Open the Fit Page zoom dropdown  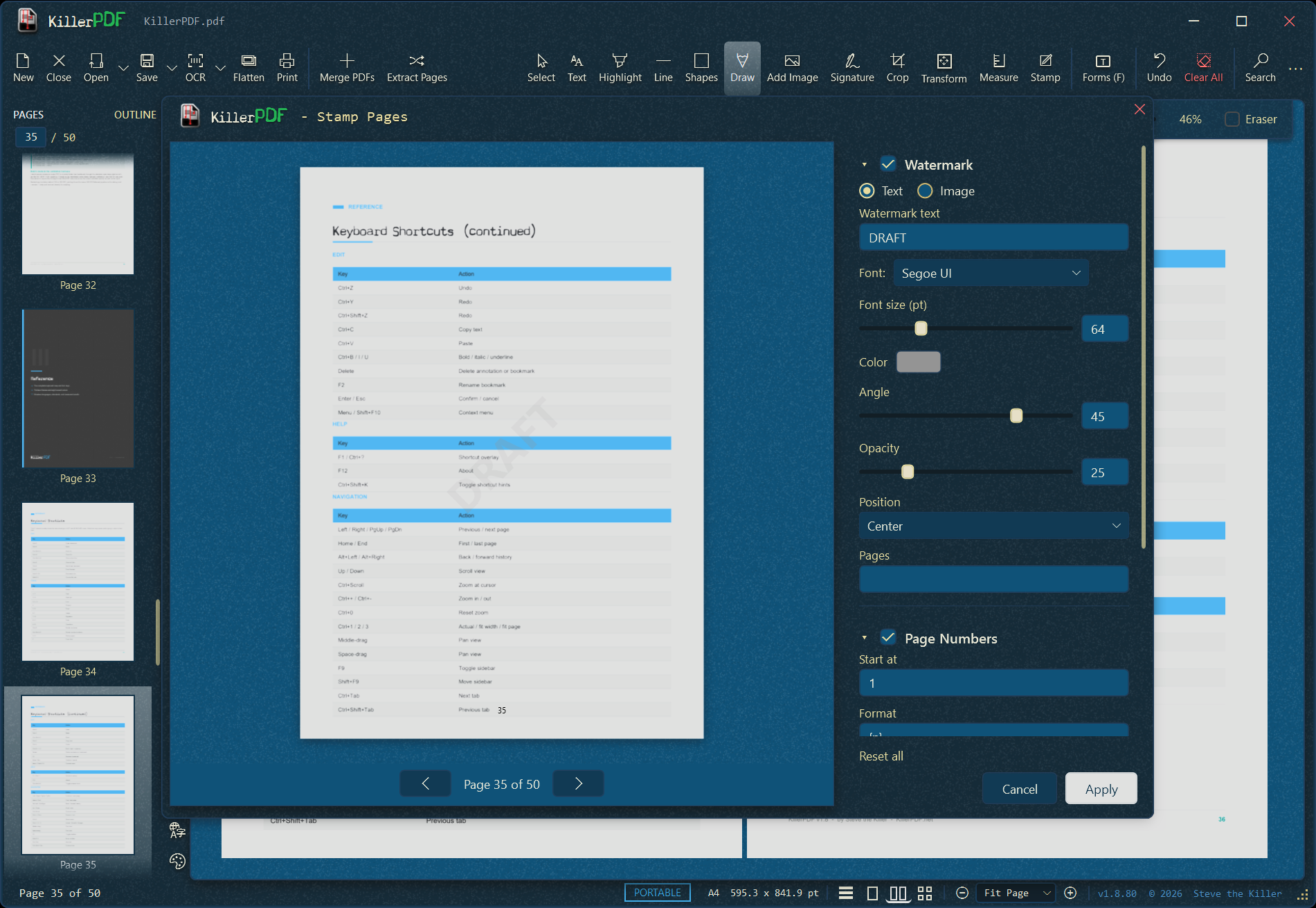[x=1016, y=893]
